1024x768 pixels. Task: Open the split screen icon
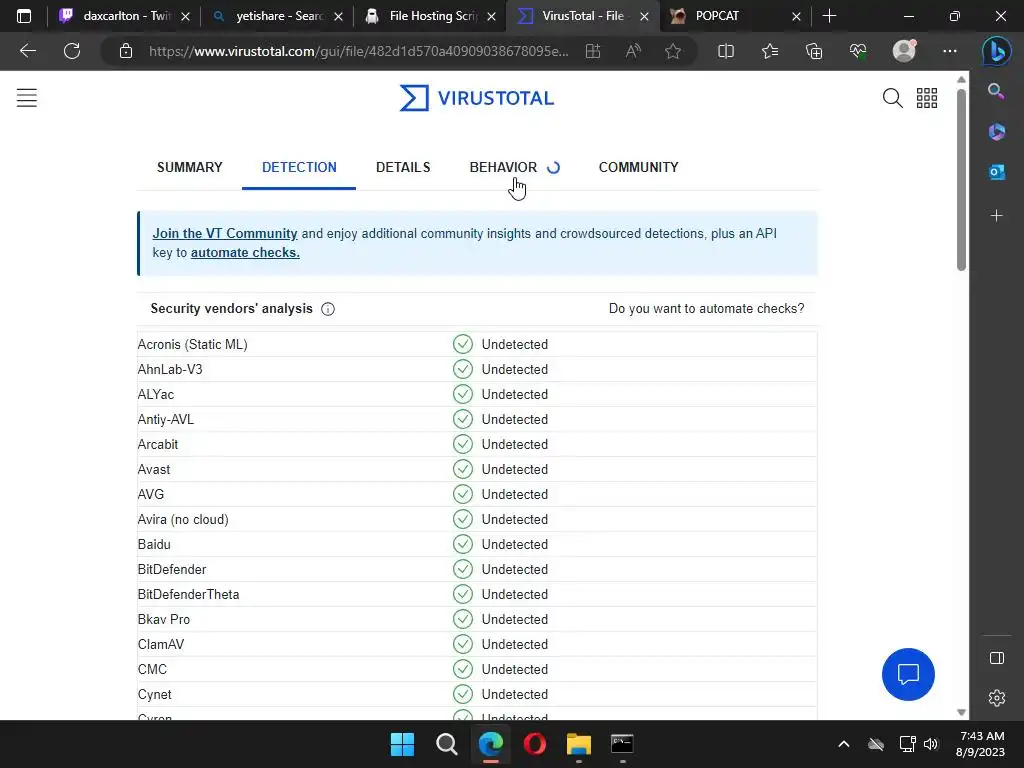726,51
